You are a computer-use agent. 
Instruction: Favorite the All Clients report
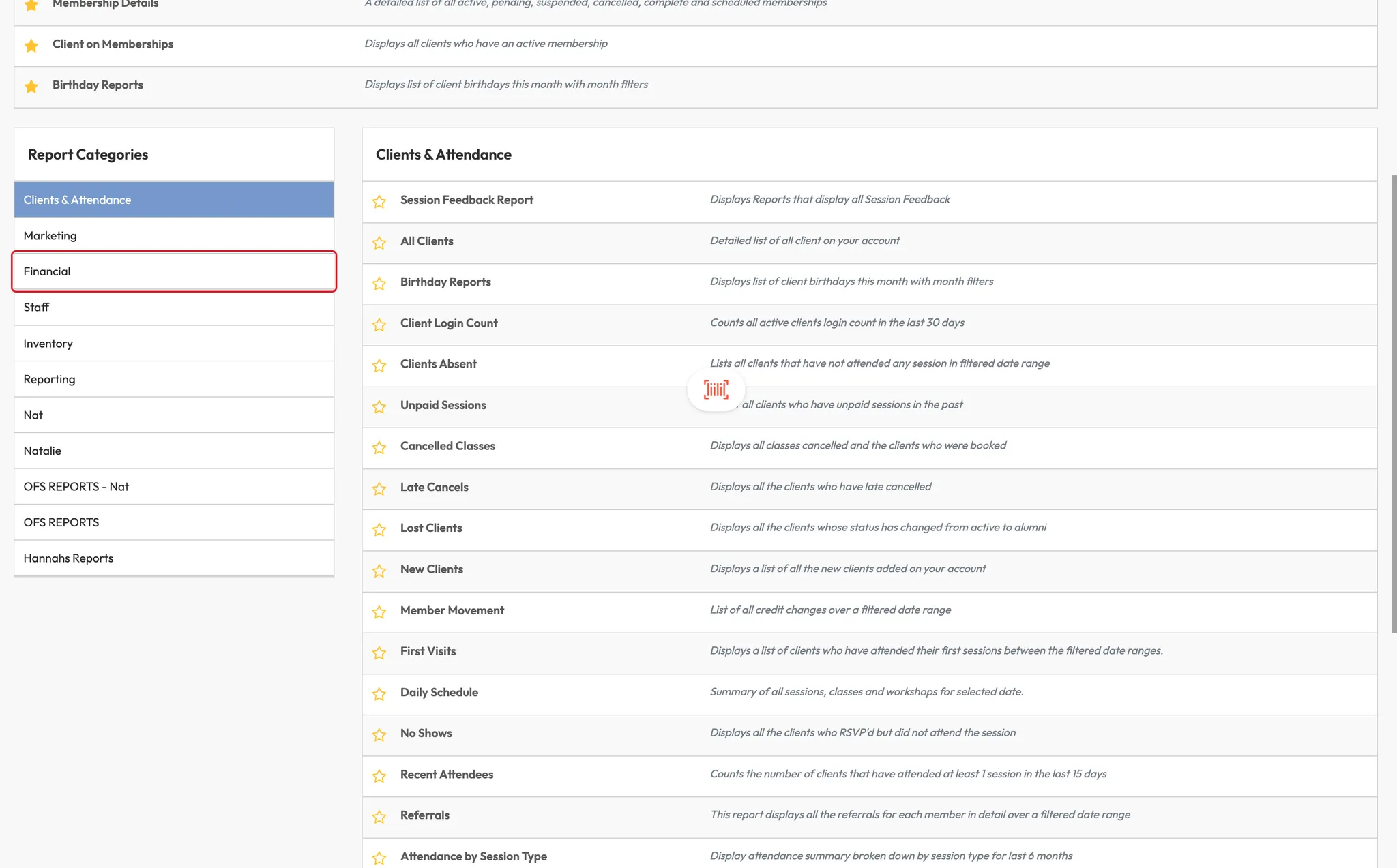379,242
